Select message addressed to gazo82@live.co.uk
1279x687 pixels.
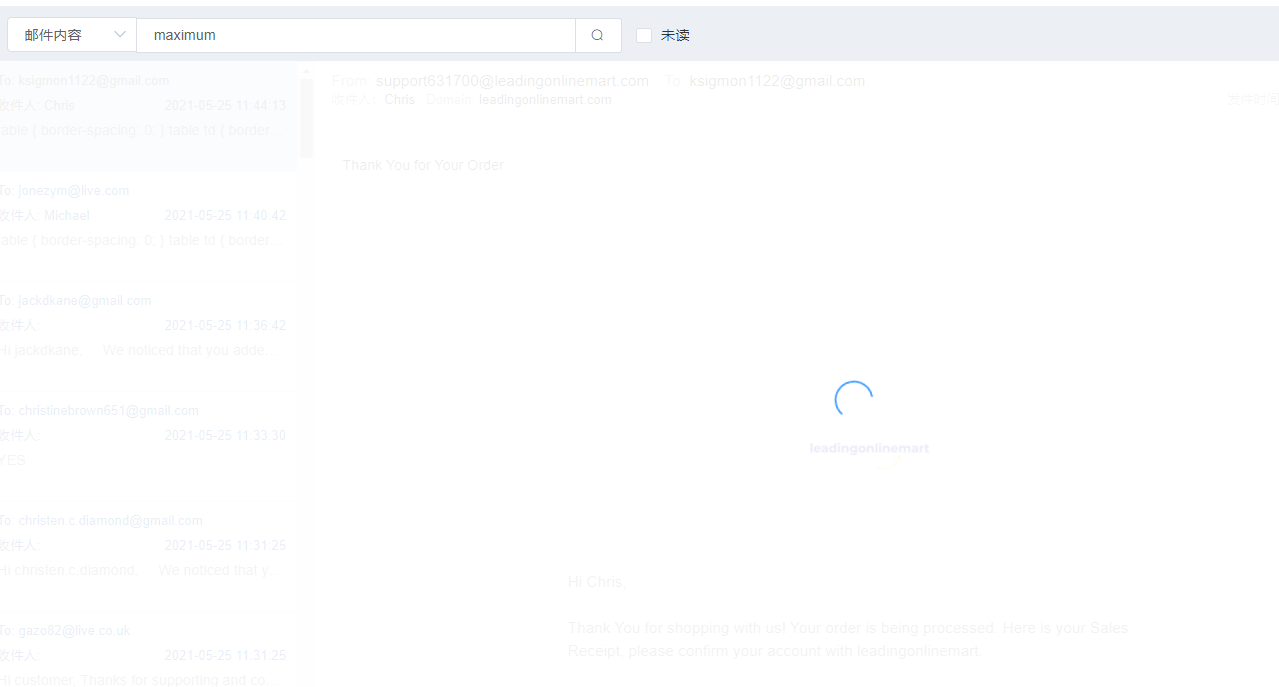click(145, 655)
